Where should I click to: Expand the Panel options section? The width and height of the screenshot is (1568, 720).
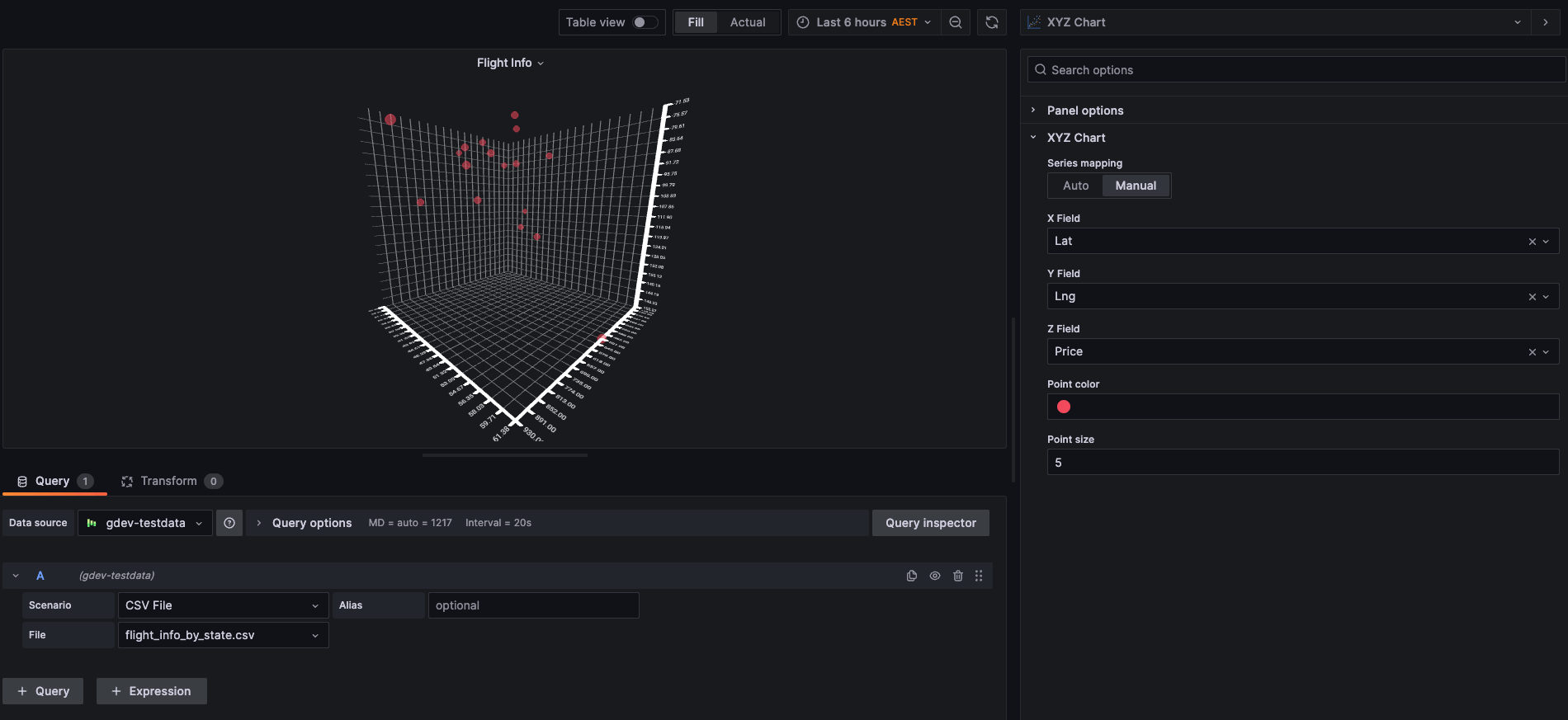pyautogui.click(x=1084, y=111)
